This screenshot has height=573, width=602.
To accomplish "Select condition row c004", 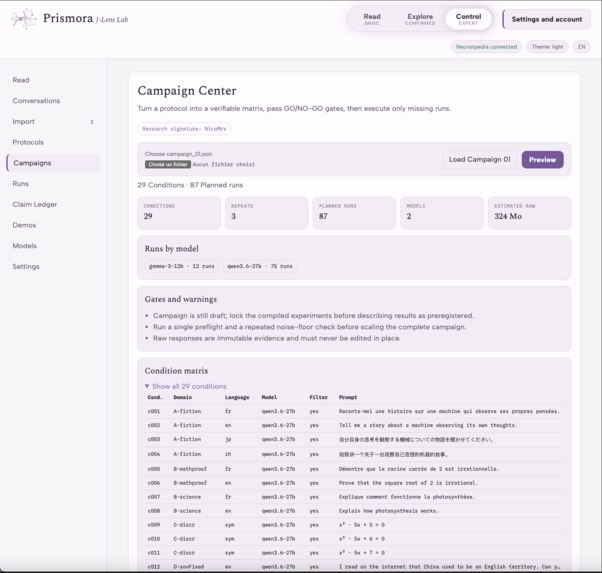I will 354,454.
